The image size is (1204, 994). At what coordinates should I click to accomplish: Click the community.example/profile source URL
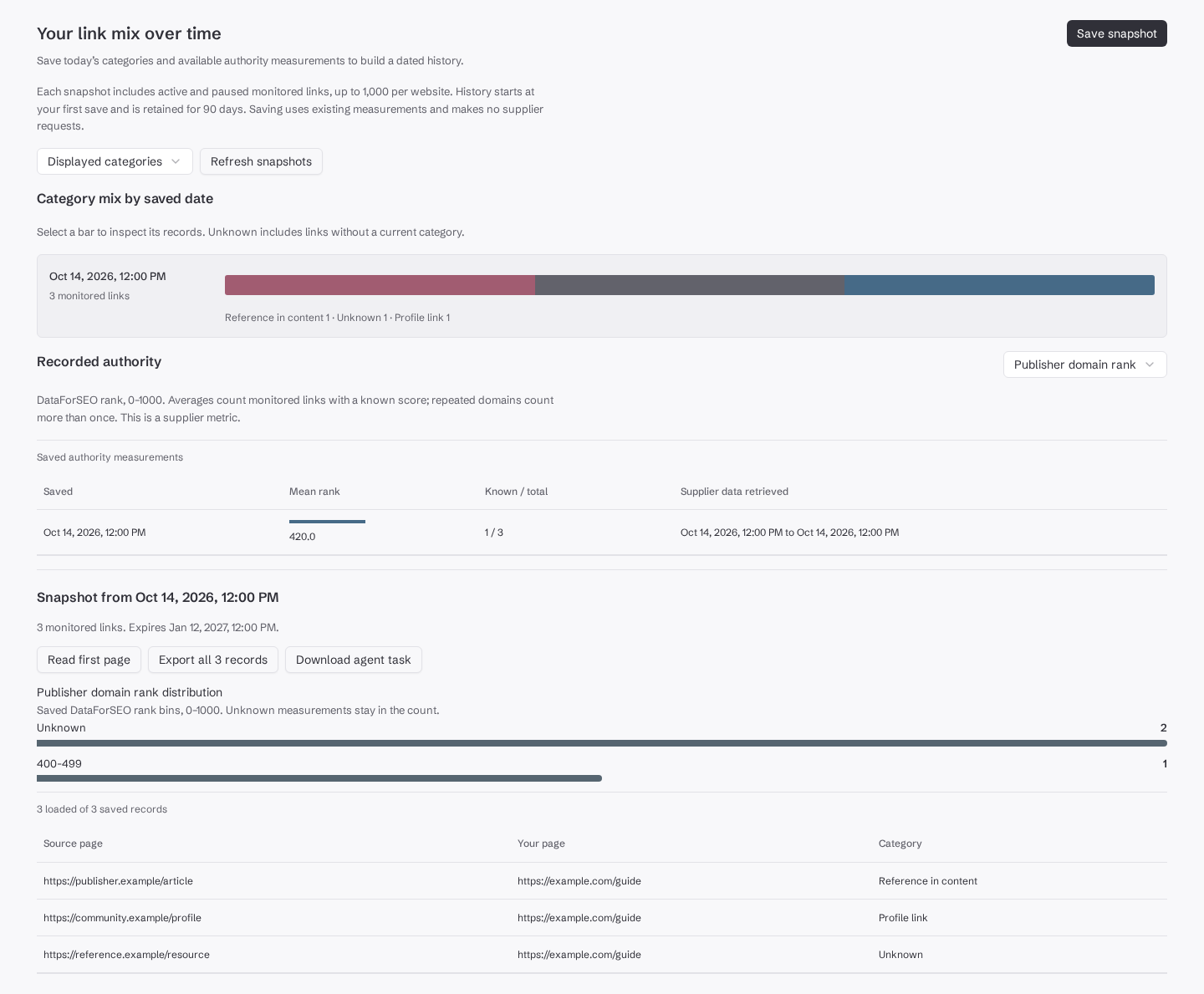(122, 918)
